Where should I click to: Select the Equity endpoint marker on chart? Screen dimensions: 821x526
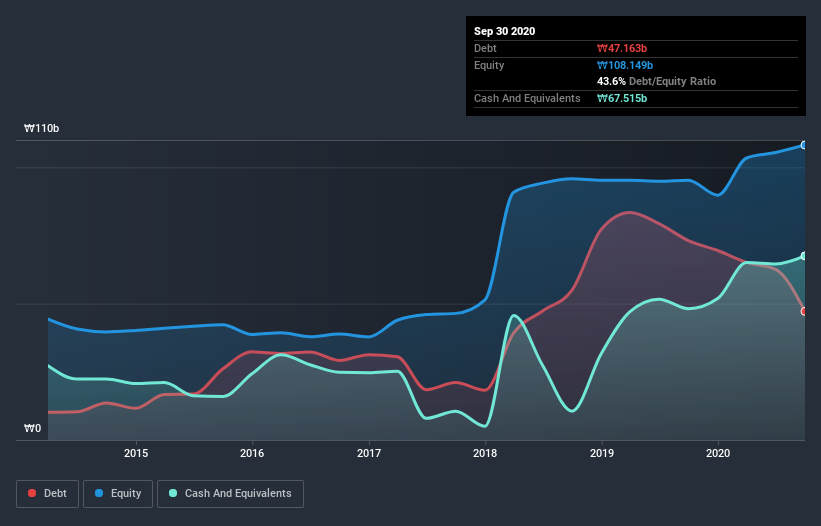(x=804, y=145)
